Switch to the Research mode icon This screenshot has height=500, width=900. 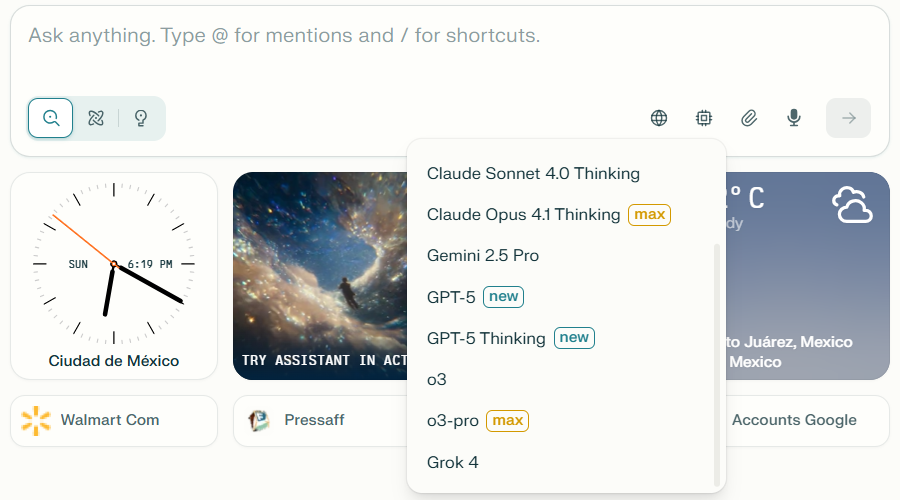[96, 118]
